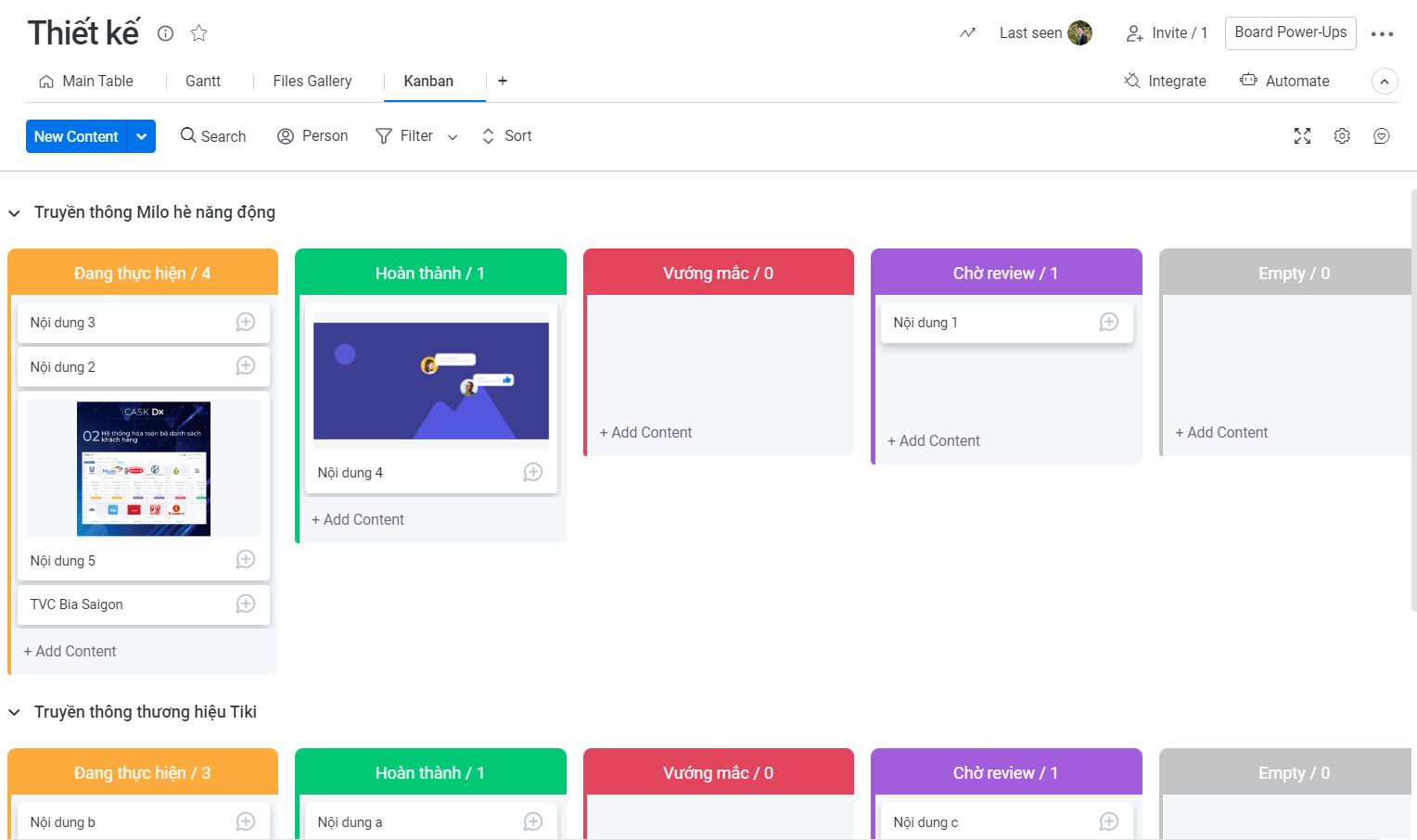Enter fullscreen with the expand icon
This screenshot has width=1417, height=840.
click(x=1302, y=135)
